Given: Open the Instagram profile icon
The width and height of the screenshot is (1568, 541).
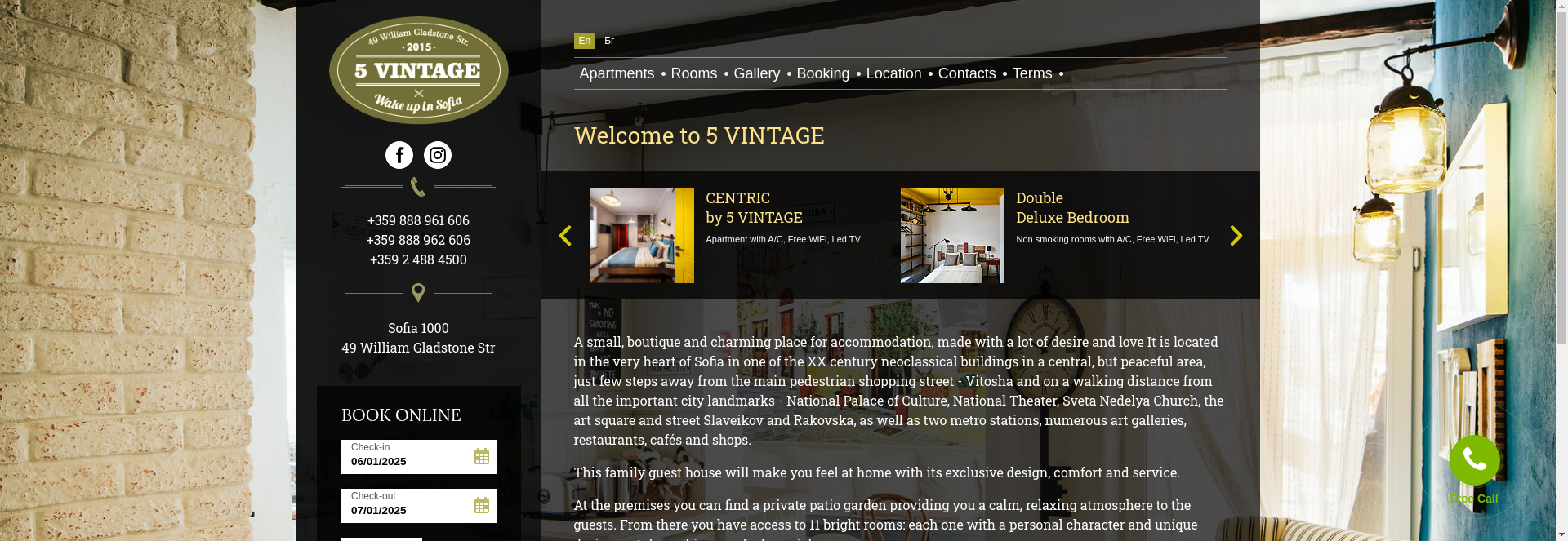Looking at the screenshot, I should click(438, 155).
